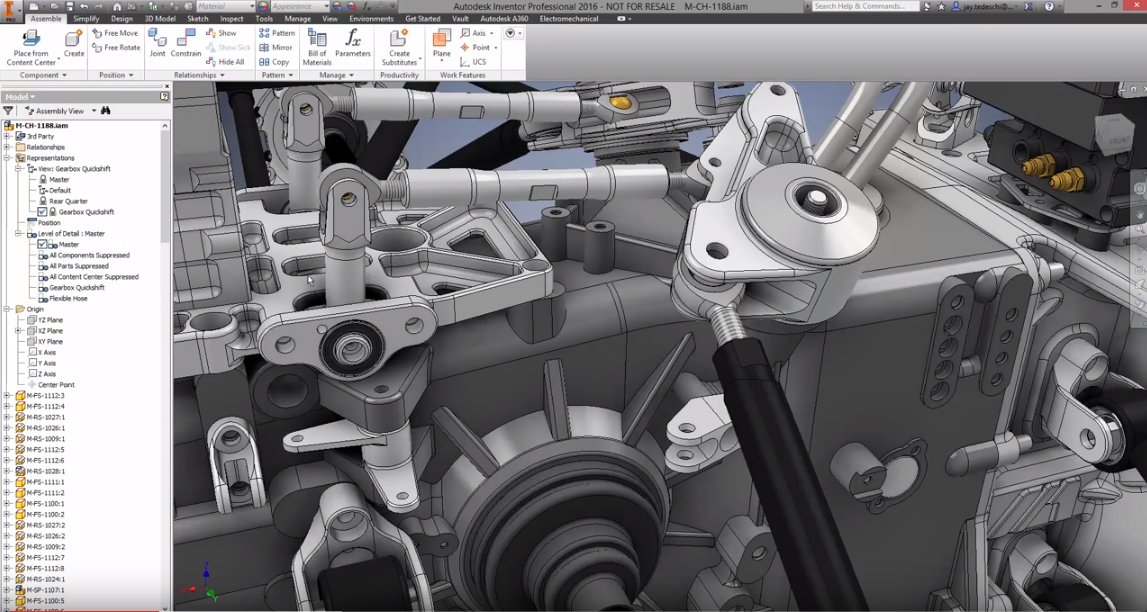Expand the Manage panel dropdown
The image size is (1147, 612).
click(x=352, y=75)
